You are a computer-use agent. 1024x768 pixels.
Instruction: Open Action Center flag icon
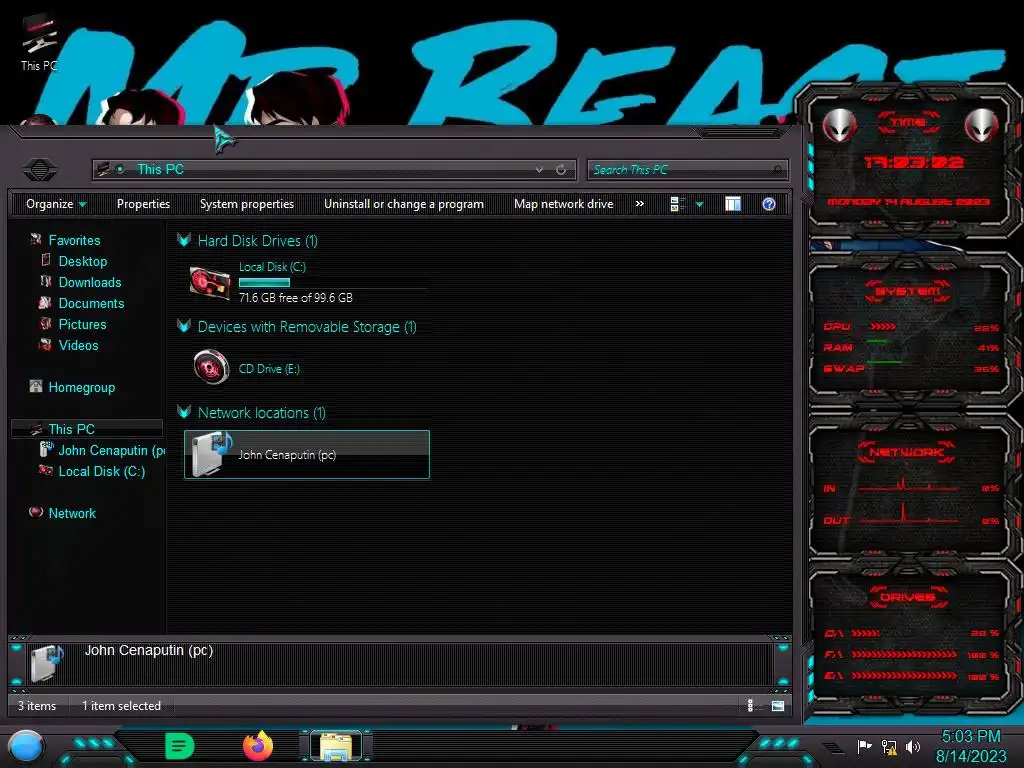(865, 746)
